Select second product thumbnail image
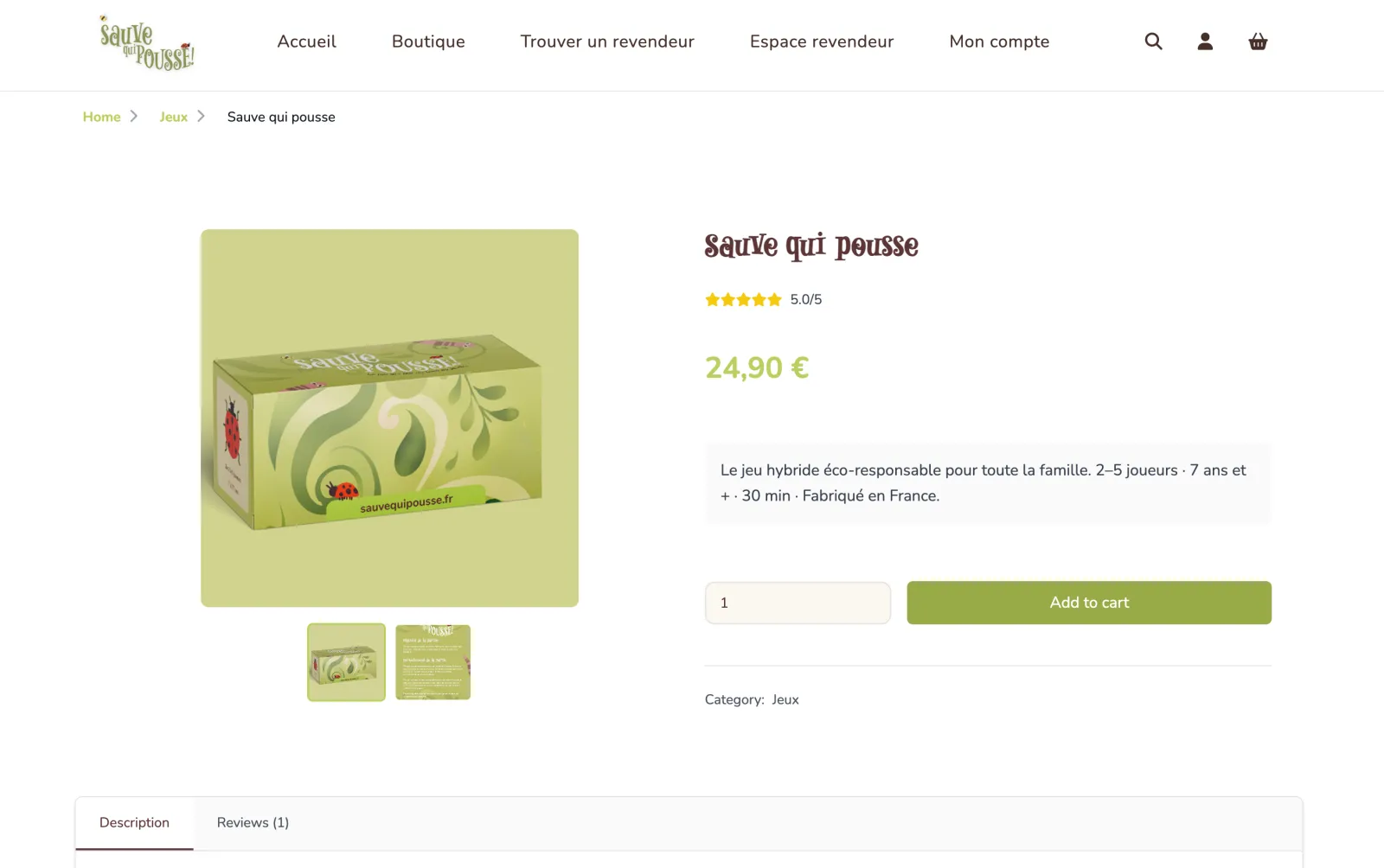 (x=433, y=662)
